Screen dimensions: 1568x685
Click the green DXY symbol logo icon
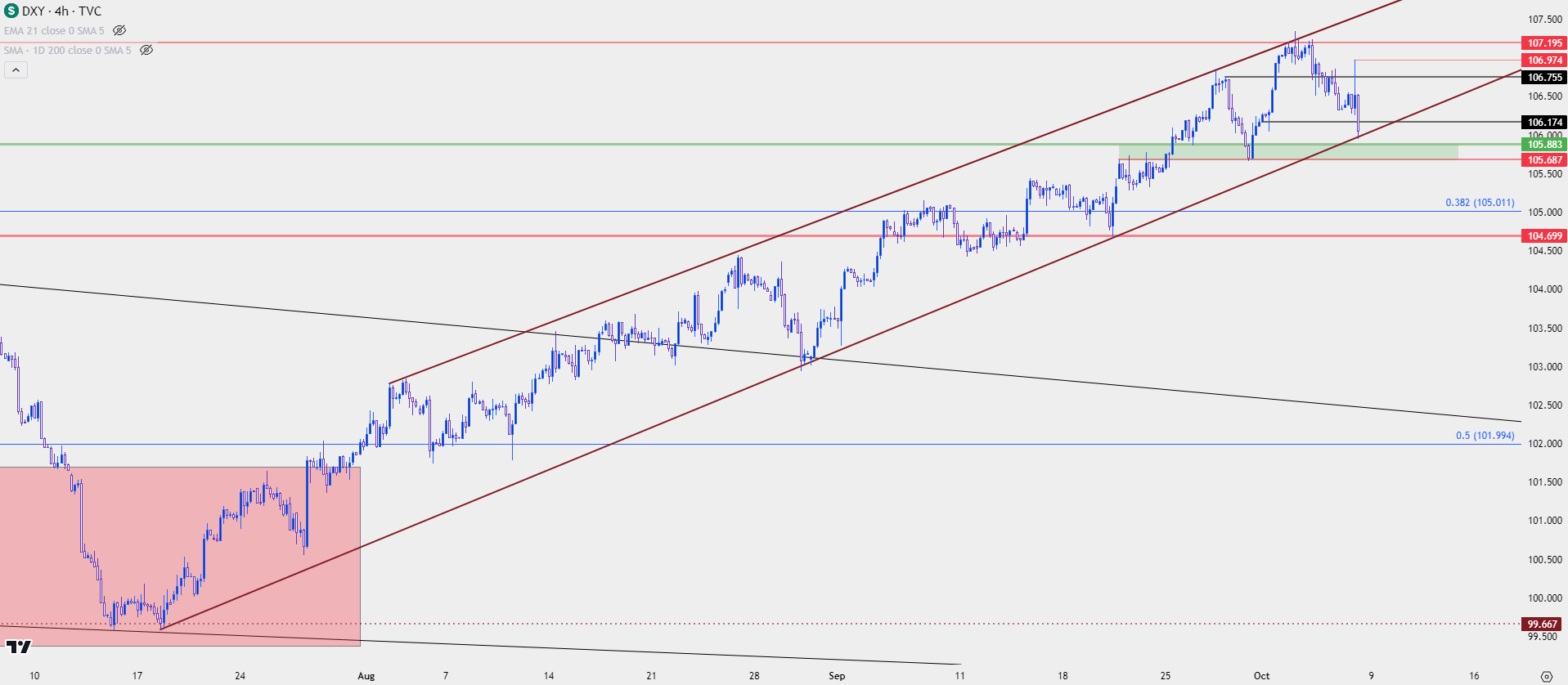tap(11, 11)
